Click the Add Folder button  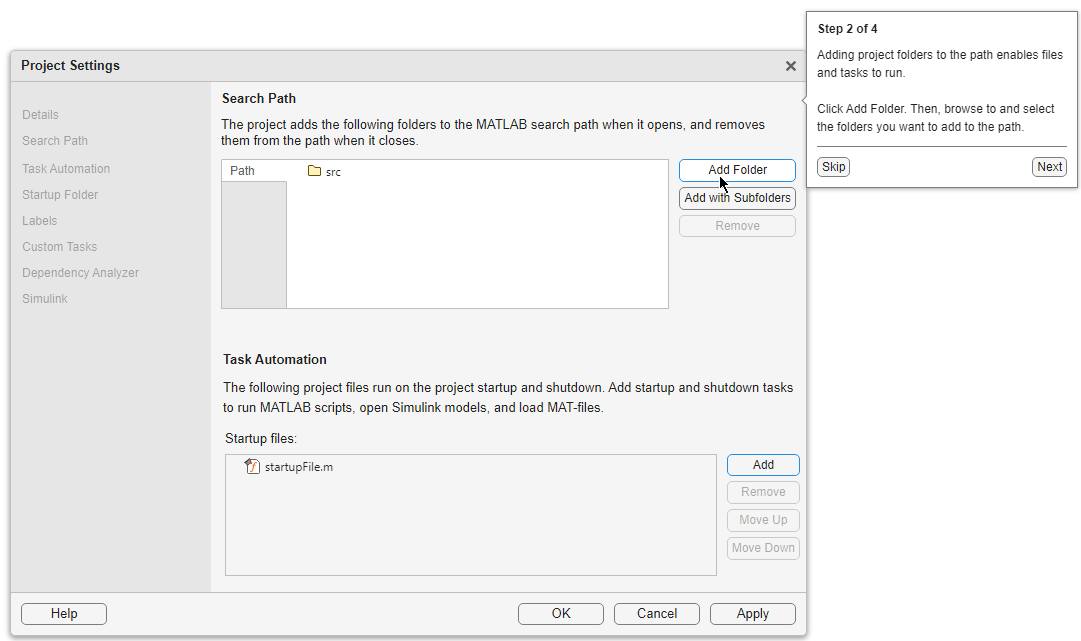point(737,170)
